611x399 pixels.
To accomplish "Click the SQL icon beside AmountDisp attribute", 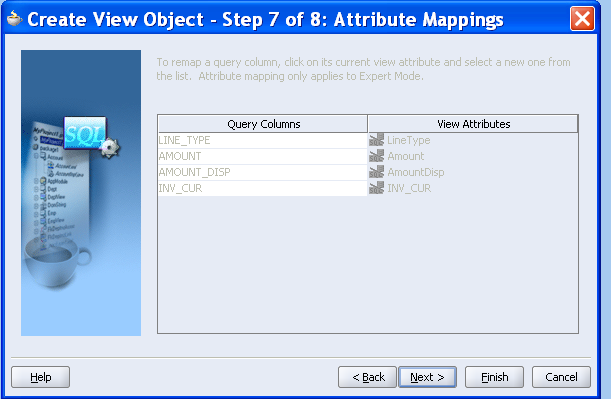I will pos(376,172).
